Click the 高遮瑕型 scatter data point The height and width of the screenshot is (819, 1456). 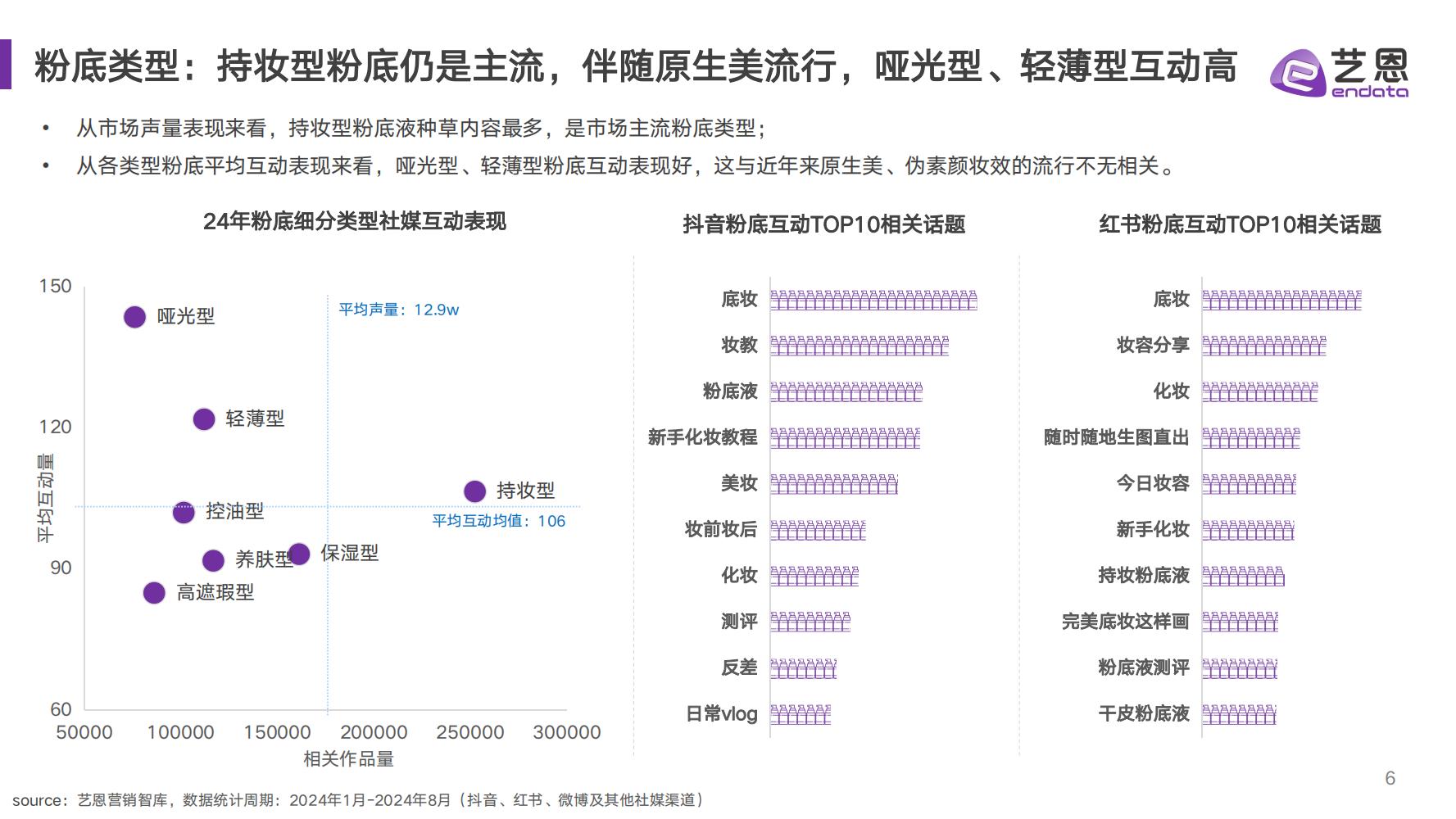pos(154,592)
